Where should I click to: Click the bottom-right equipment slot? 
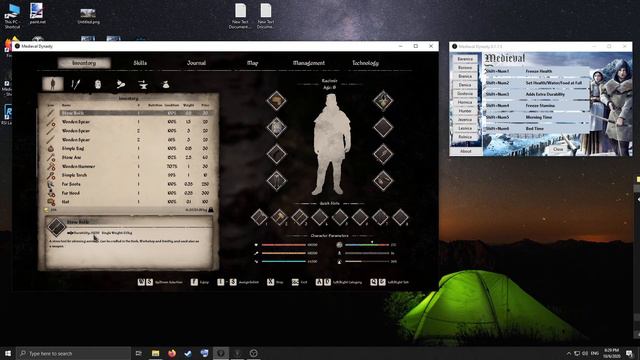[383, 180]
